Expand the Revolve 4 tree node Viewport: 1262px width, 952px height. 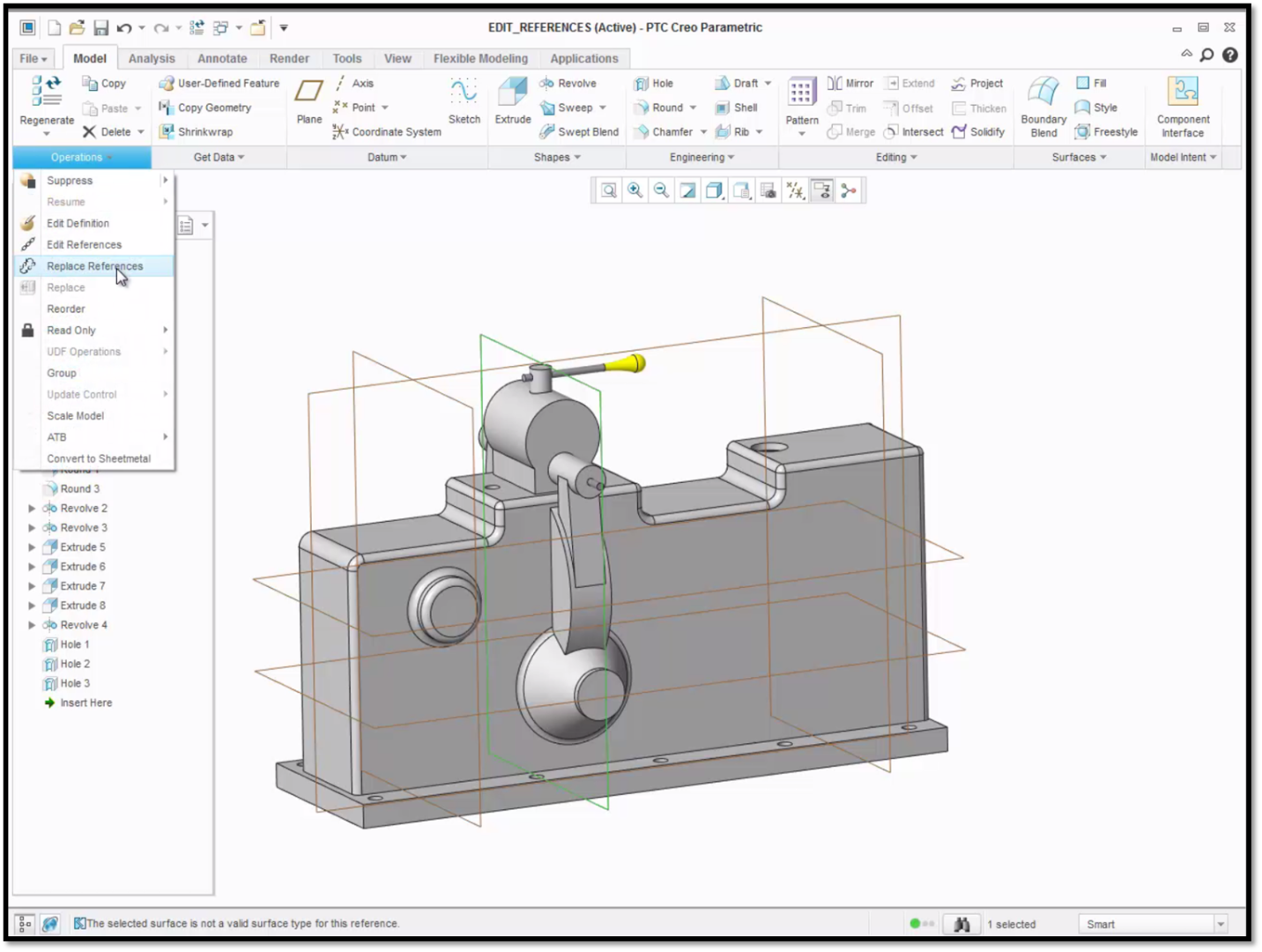(x=32, y=625)
